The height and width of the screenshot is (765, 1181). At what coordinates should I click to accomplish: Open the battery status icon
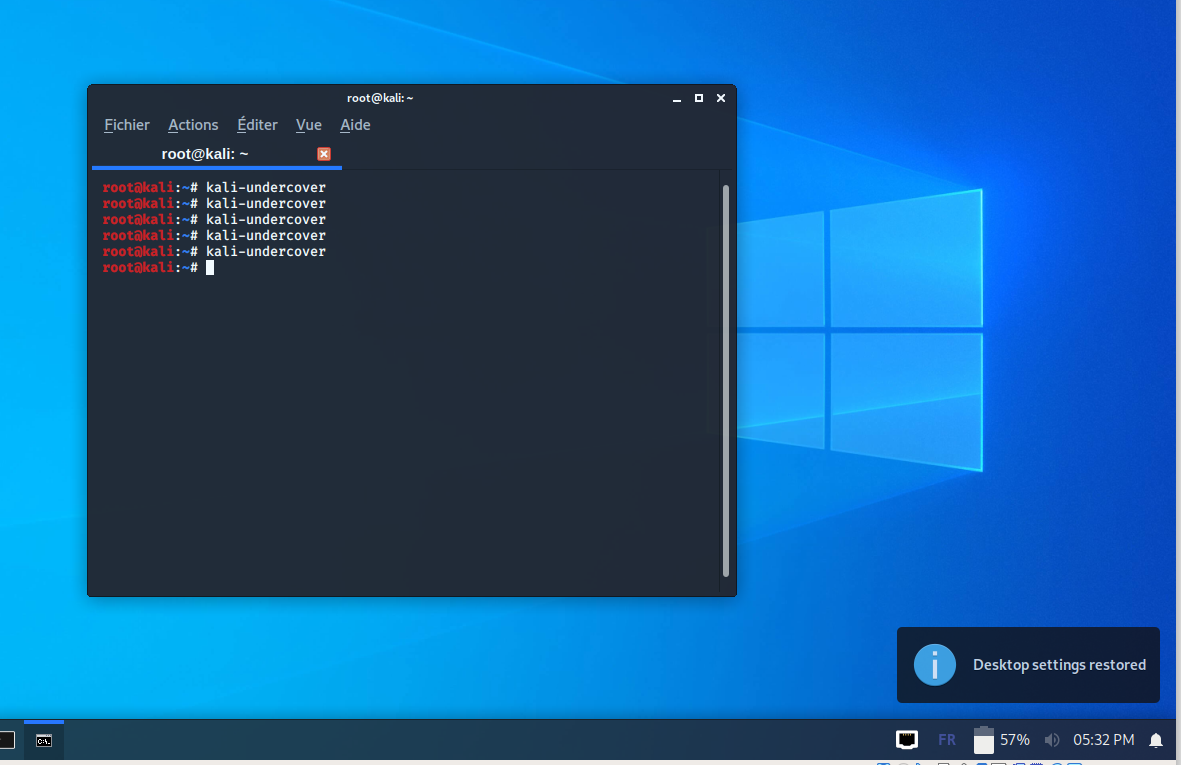click(x=984, y=740)
